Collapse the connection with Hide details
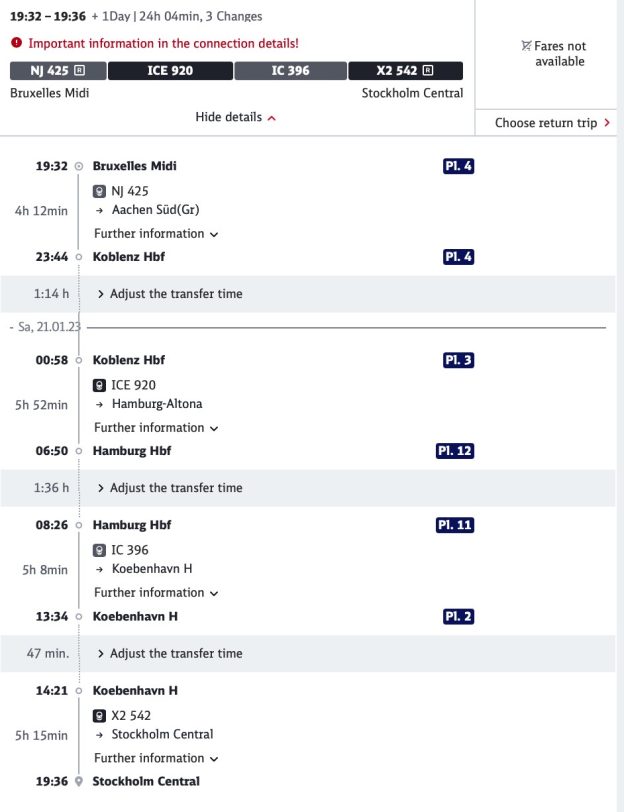Image resolution: width=624 pixels, height=812 pixels. 236,118
